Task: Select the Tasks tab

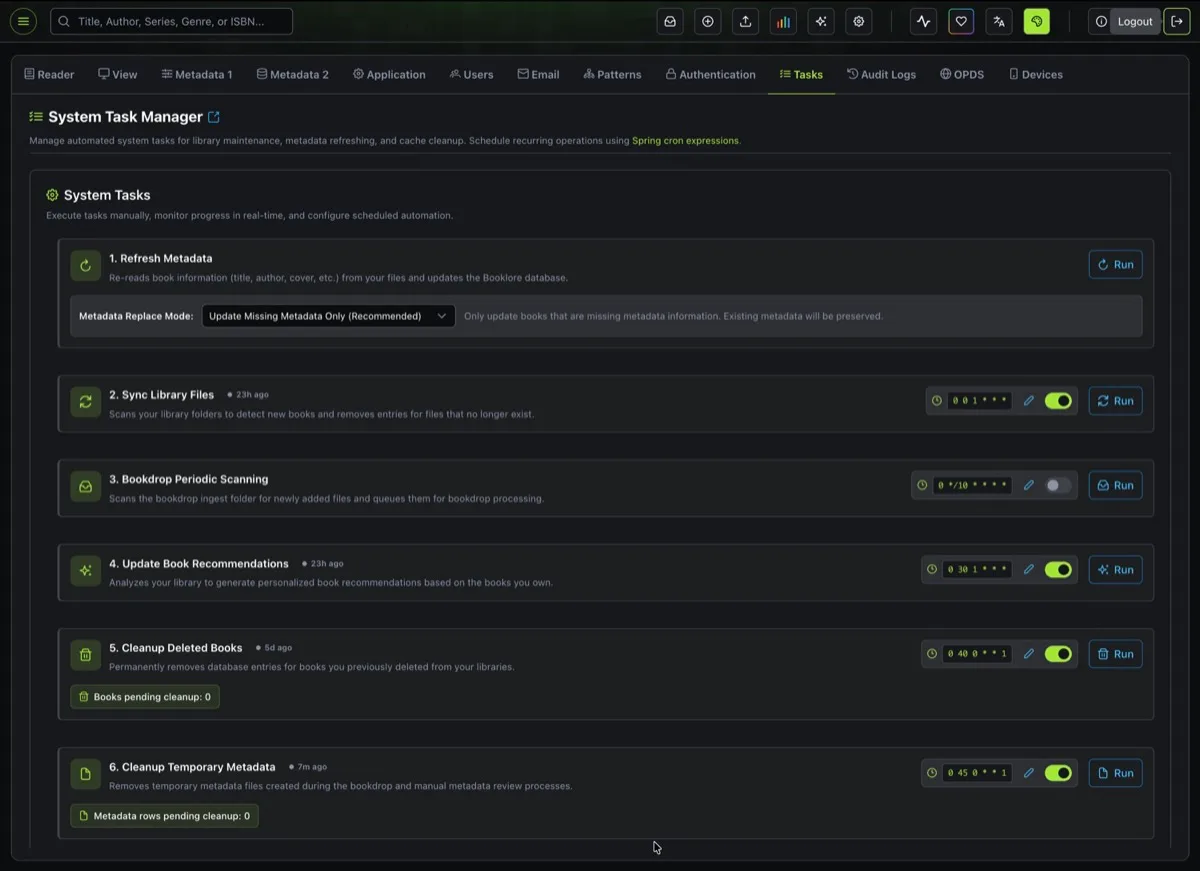Action: pyautogui.click(x=801, y=74)
